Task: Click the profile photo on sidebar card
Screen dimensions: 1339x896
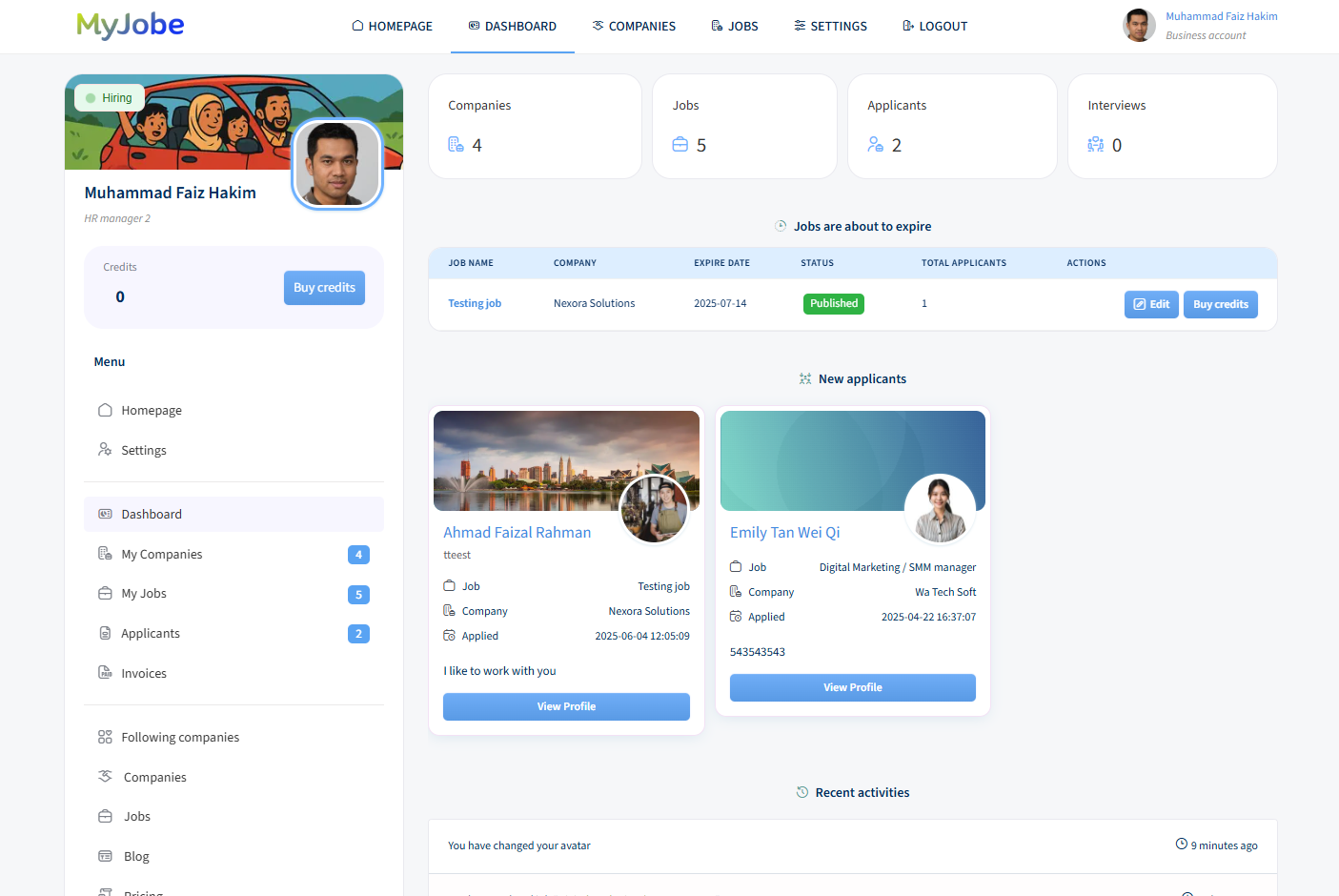Action: [x=337, y=163]
